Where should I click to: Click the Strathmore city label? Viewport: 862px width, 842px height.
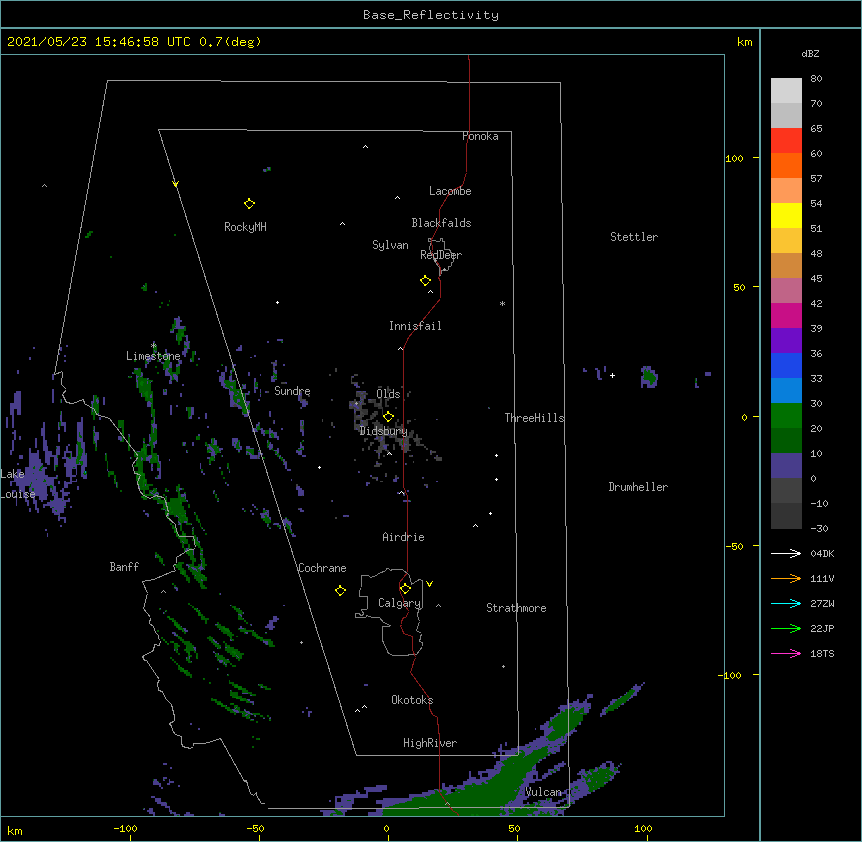point(516,608)
